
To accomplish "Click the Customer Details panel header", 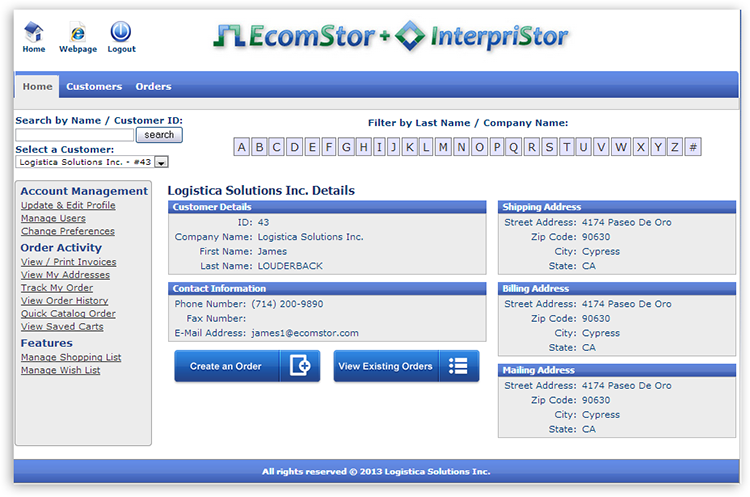I will tap(327, 207).
